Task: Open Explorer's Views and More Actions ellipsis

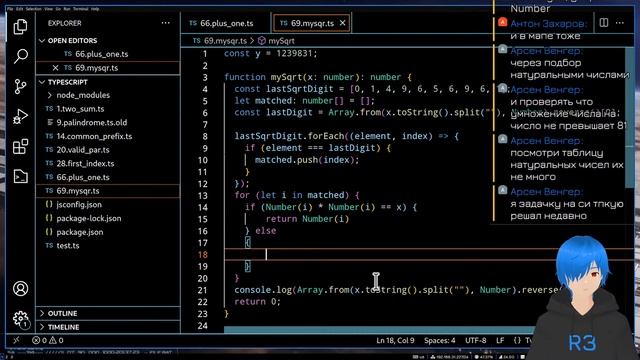Action: pyautogui.click(x=165, y=23)
